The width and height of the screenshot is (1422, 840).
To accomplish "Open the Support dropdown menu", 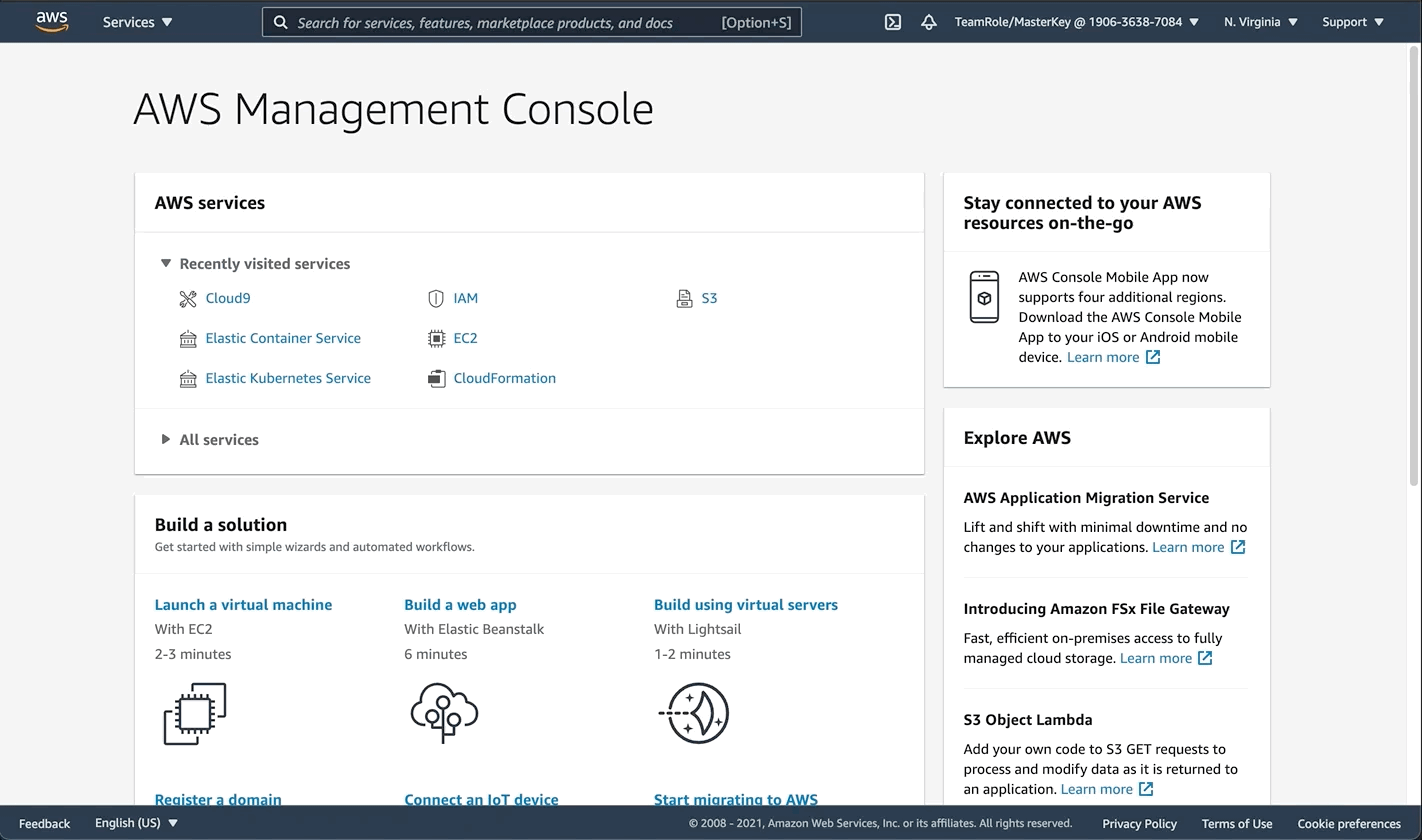I will [1353, 22].
